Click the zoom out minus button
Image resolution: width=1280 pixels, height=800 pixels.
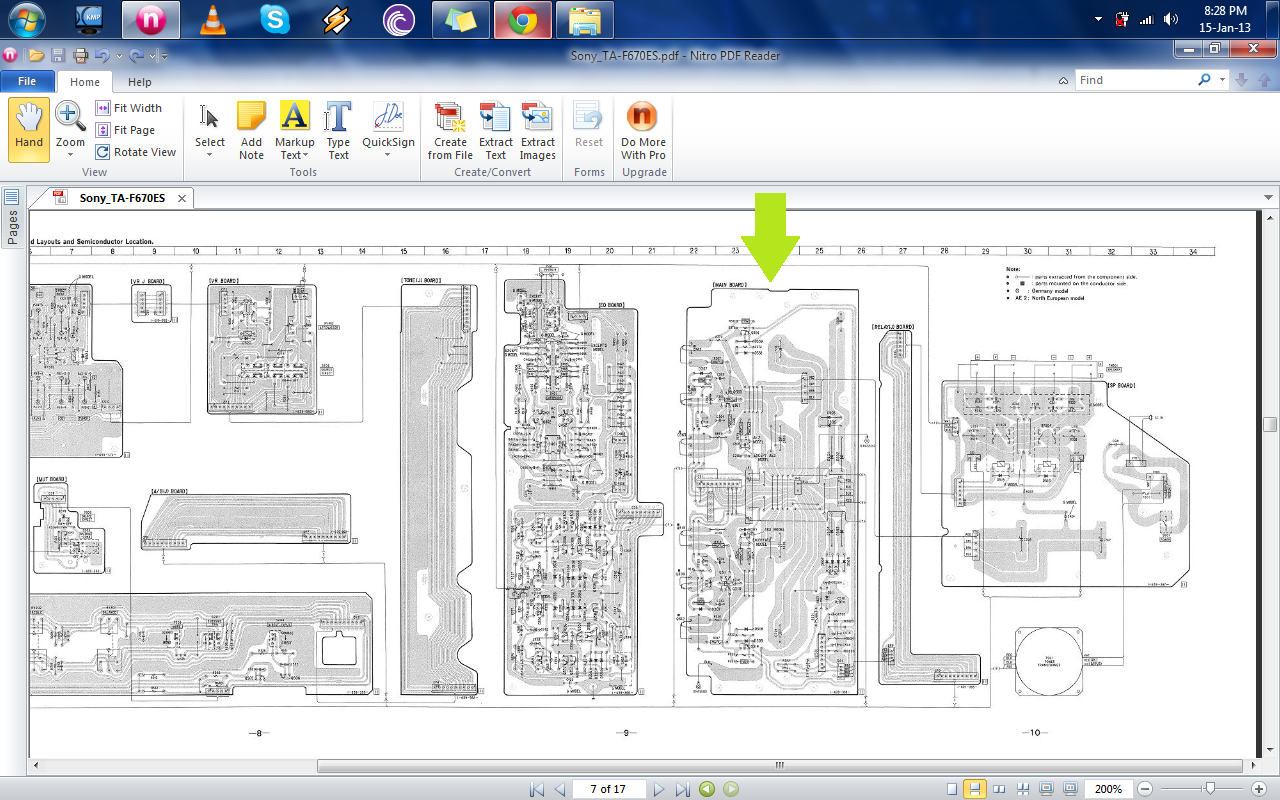1146,789
